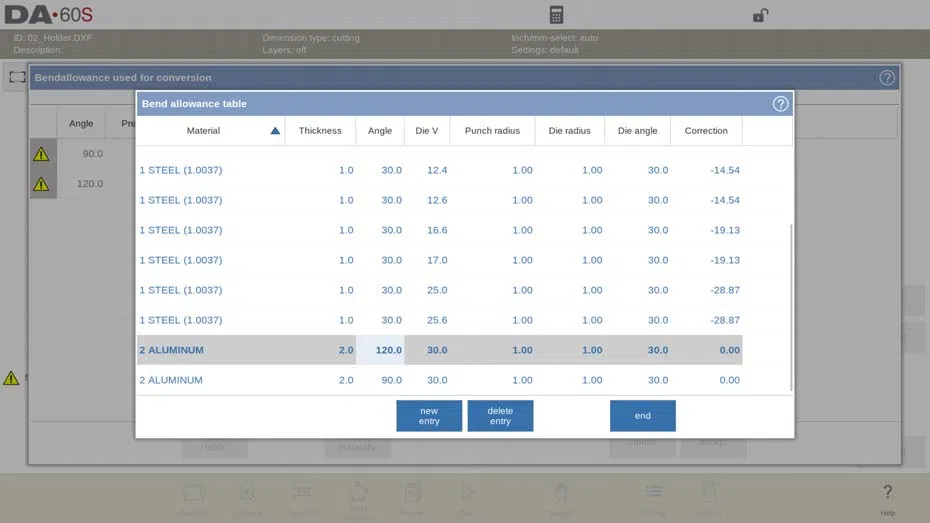
Task: Select the STEEL row with correction -19.13 and Die V 17.0
Action: (439, 260)
